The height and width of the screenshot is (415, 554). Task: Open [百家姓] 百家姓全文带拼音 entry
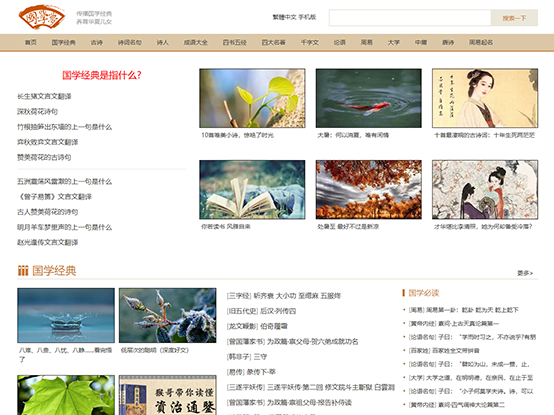(444, 351)
